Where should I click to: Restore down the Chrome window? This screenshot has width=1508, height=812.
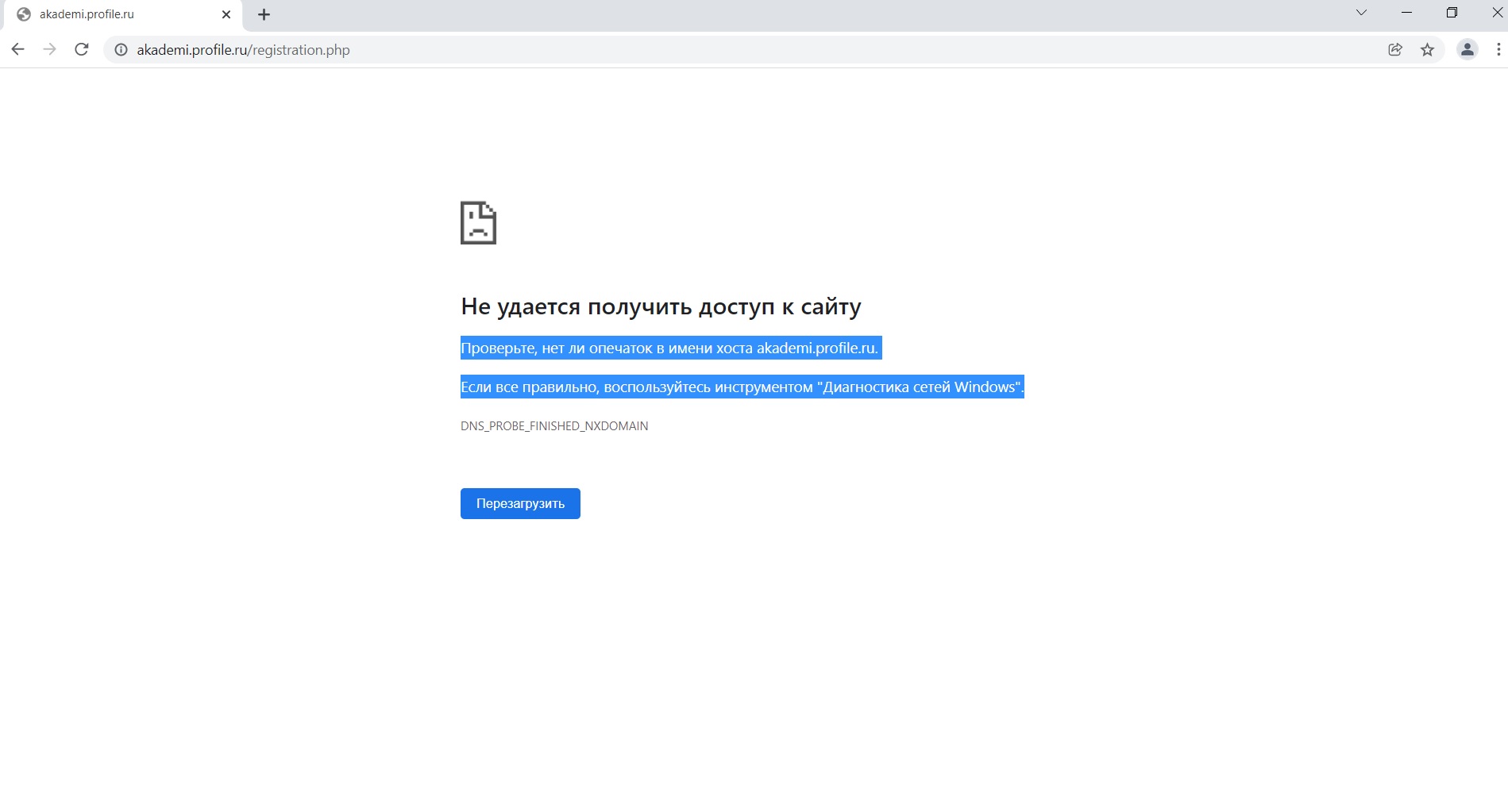point(1452,13)
